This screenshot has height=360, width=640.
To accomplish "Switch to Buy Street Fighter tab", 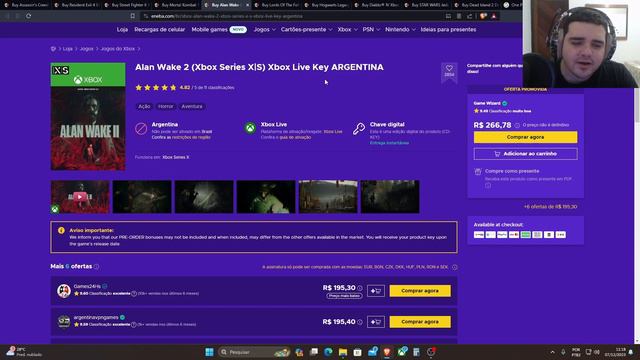I will click(126, 5).
